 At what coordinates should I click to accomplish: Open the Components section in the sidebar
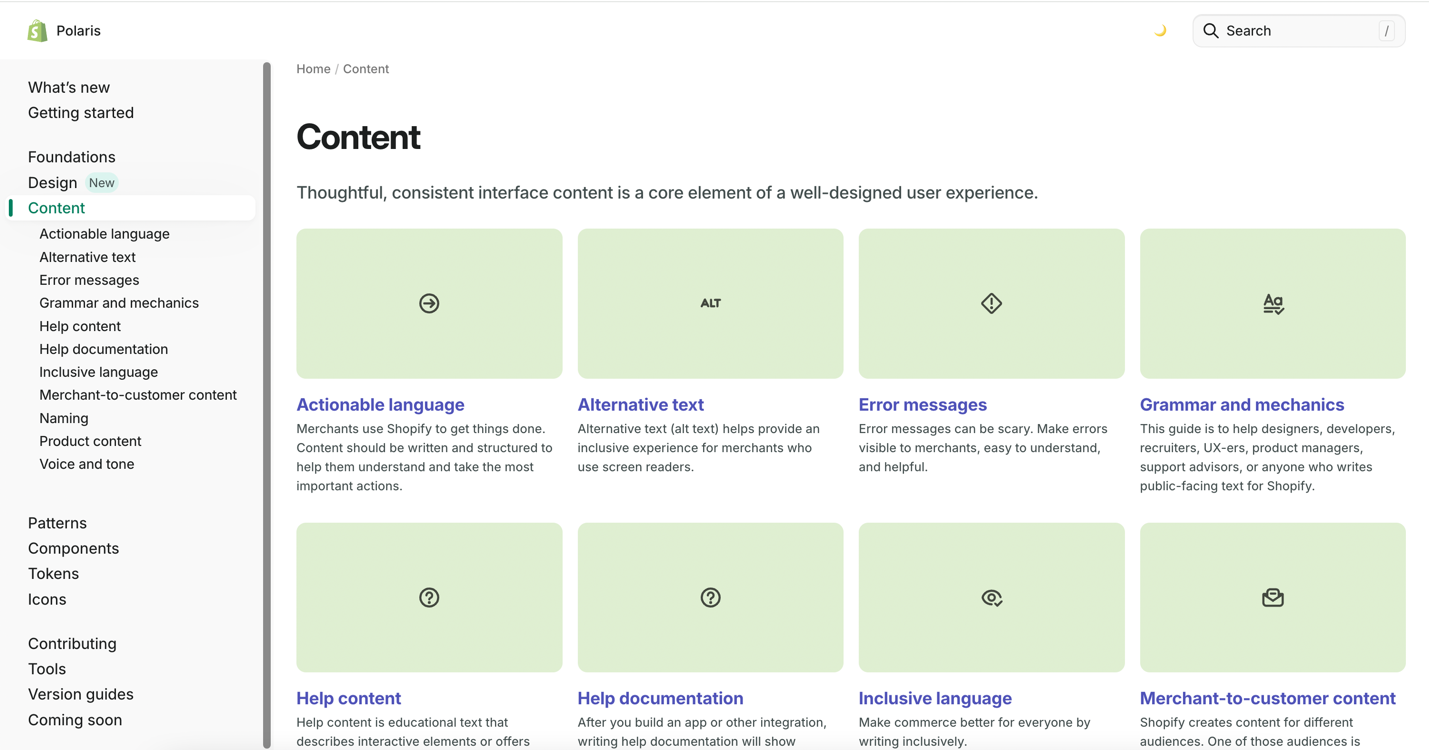(73, 548)
